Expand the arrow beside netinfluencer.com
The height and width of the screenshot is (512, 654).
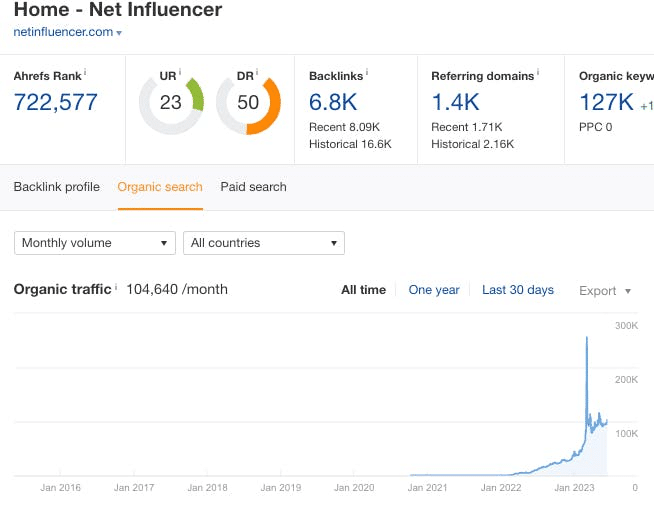(119, 33)
